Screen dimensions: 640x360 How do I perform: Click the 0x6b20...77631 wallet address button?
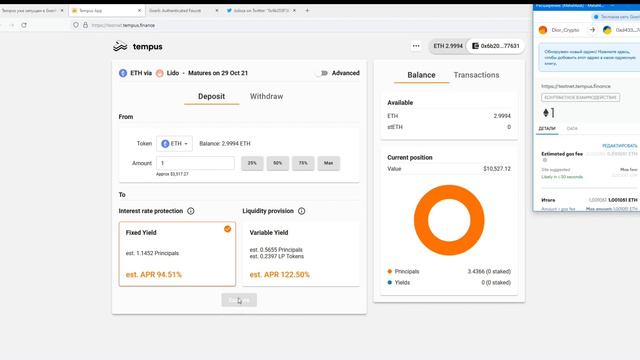click(x=496, y=46)
